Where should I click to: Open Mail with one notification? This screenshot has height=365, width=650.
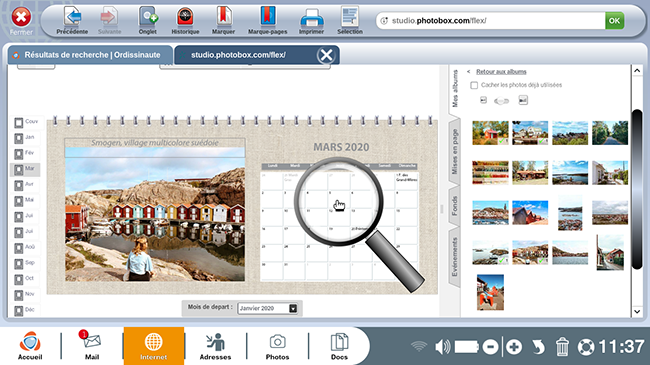coord(92,345)
